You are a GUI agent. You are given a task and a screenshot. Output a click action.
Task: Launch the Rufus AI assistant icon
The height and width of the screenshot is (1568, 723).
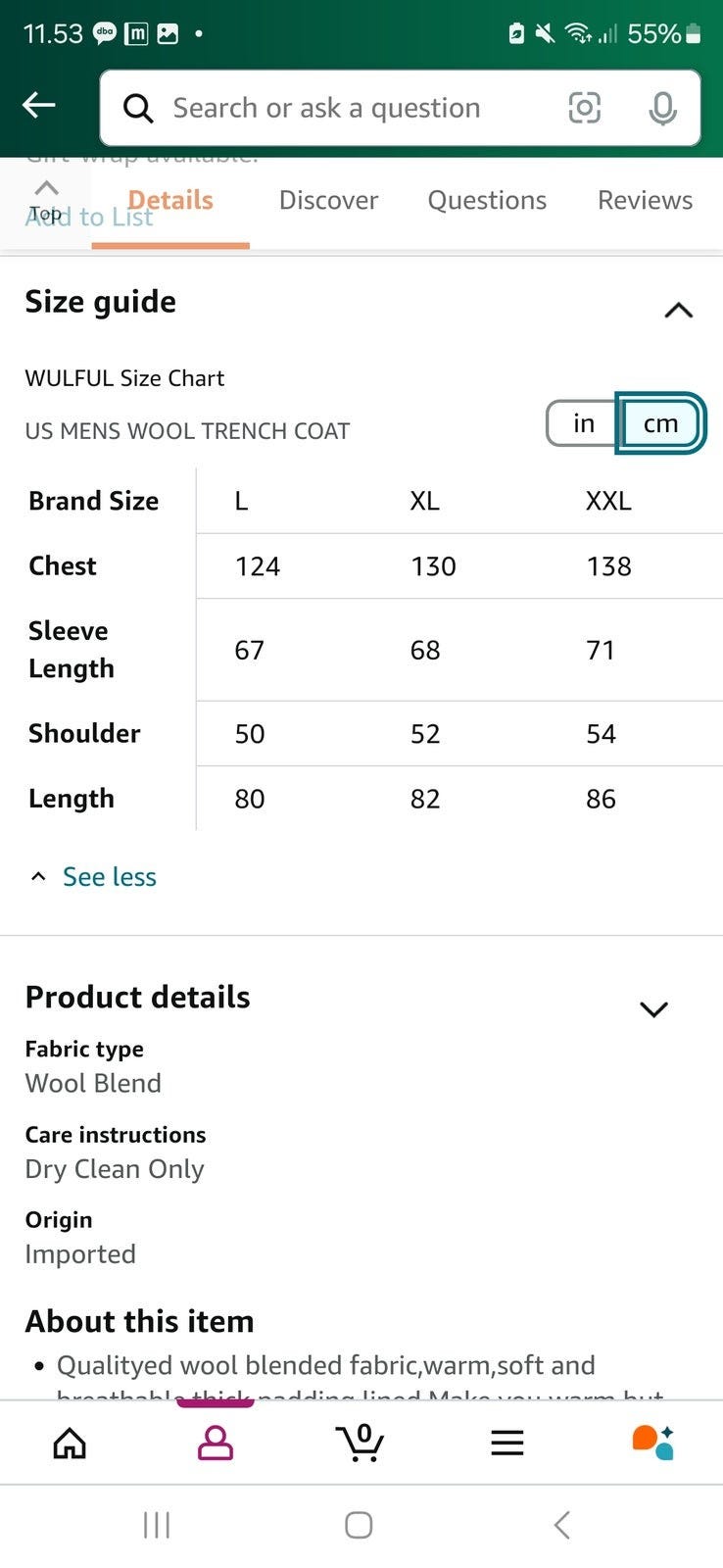click(652, 1443)
